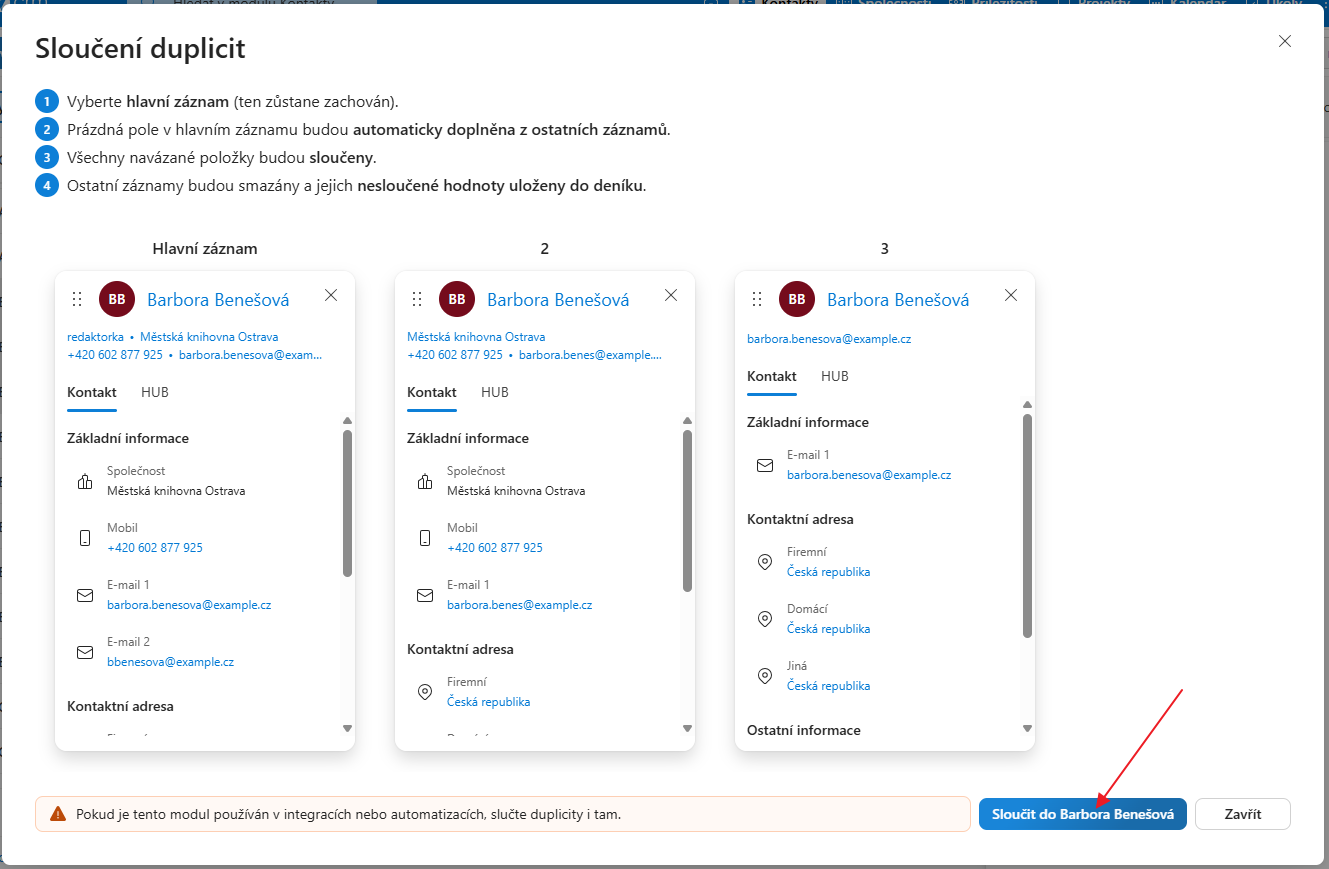Click Základní informace heading in main record
The image size is (1329, 869).
tap(128, 438)
